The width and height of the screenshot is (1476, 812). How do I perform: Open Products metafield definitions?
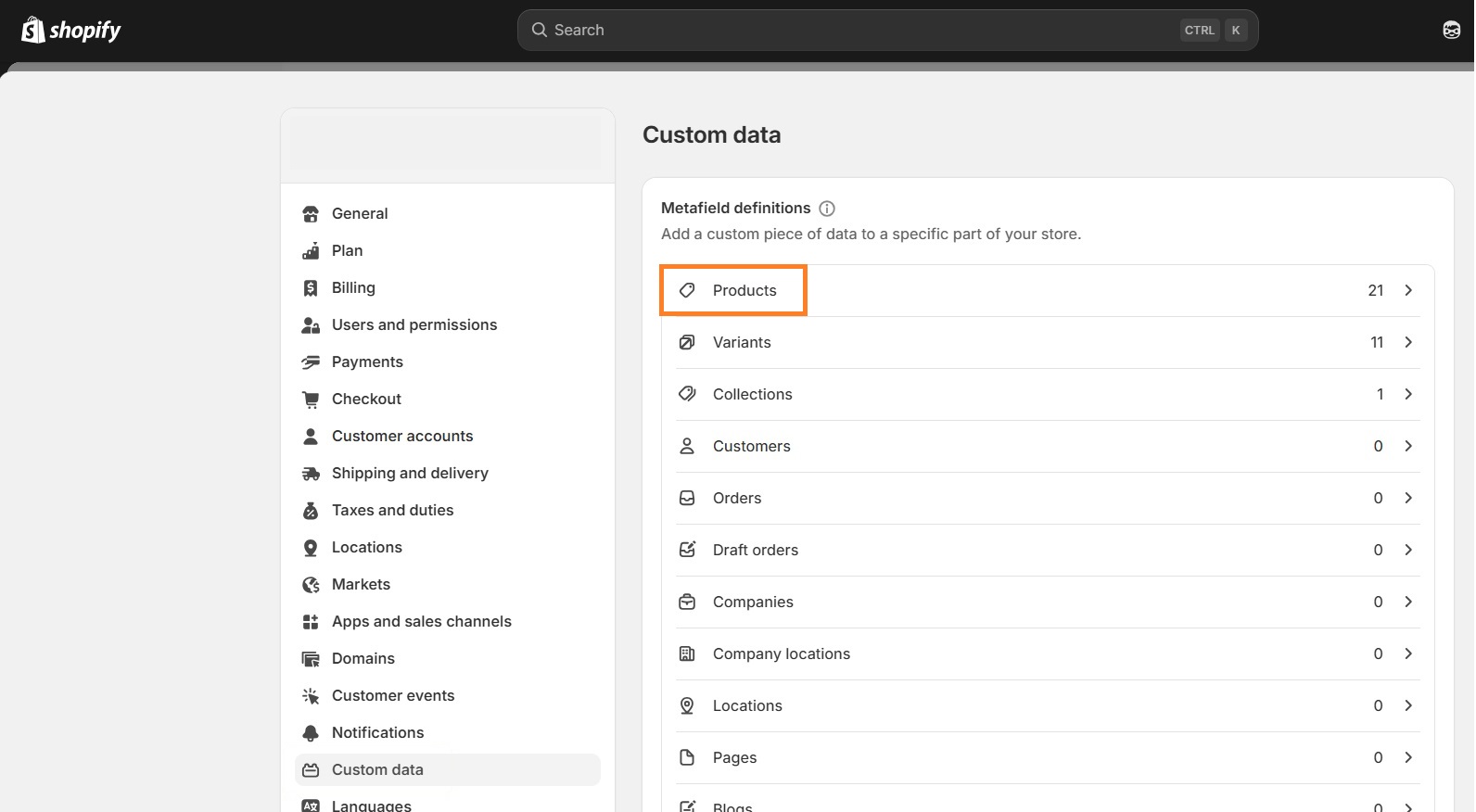[x=1048, y=290]
